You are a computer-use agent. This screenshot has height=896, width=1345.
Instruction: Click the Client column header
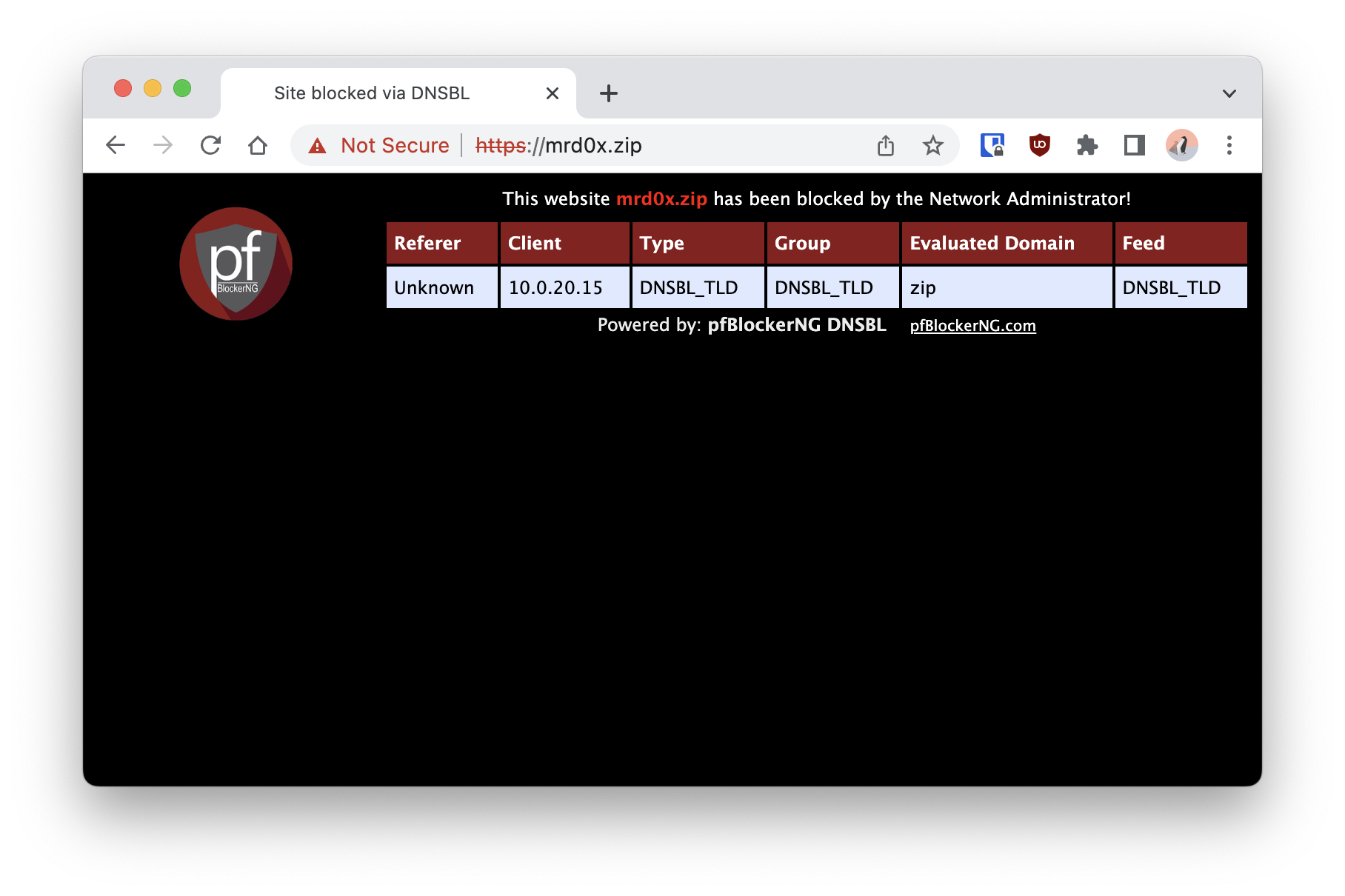tap(565, 243)
